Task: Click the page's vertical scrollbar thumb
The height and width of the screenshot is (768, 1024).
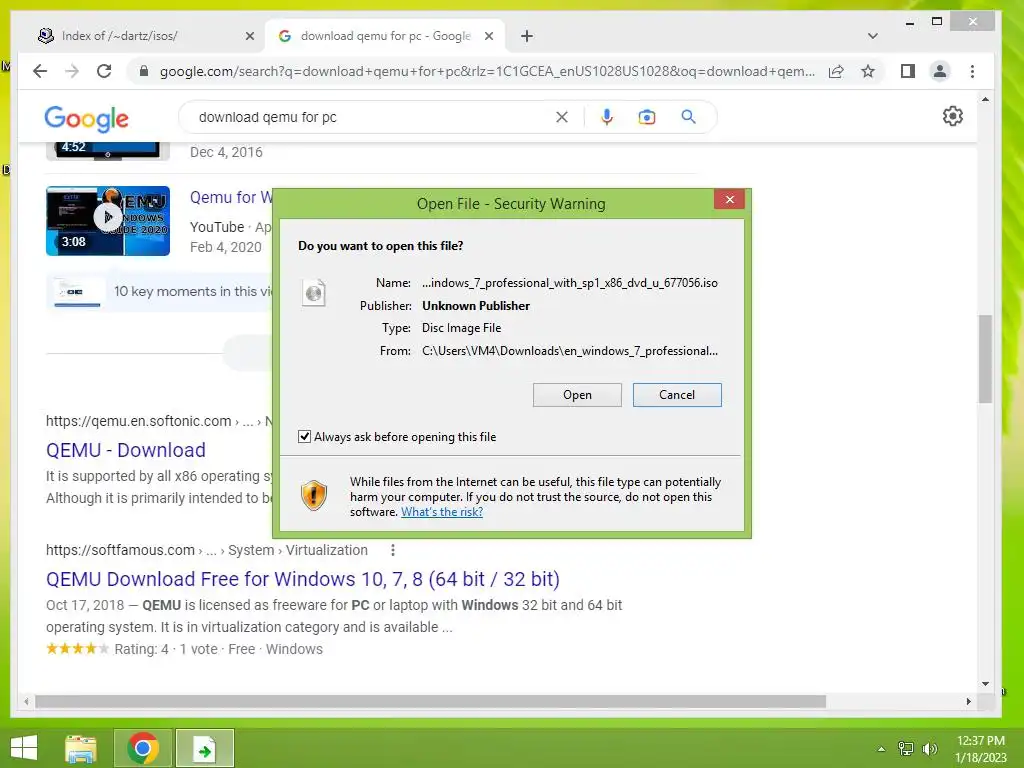Action: click(x=985, y=359)
